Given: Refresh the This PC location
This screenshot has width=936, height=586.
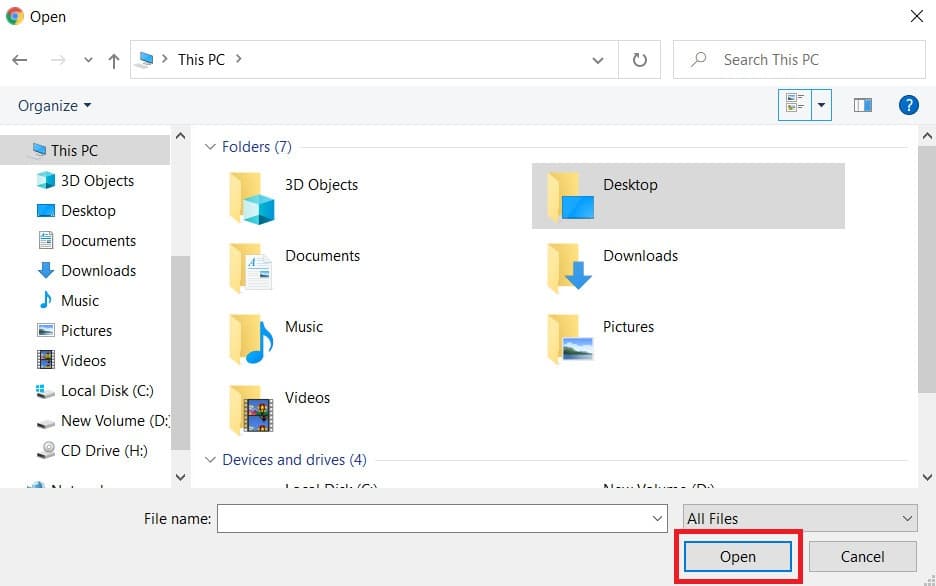Looking at the screenshot, I should [640, 60].
